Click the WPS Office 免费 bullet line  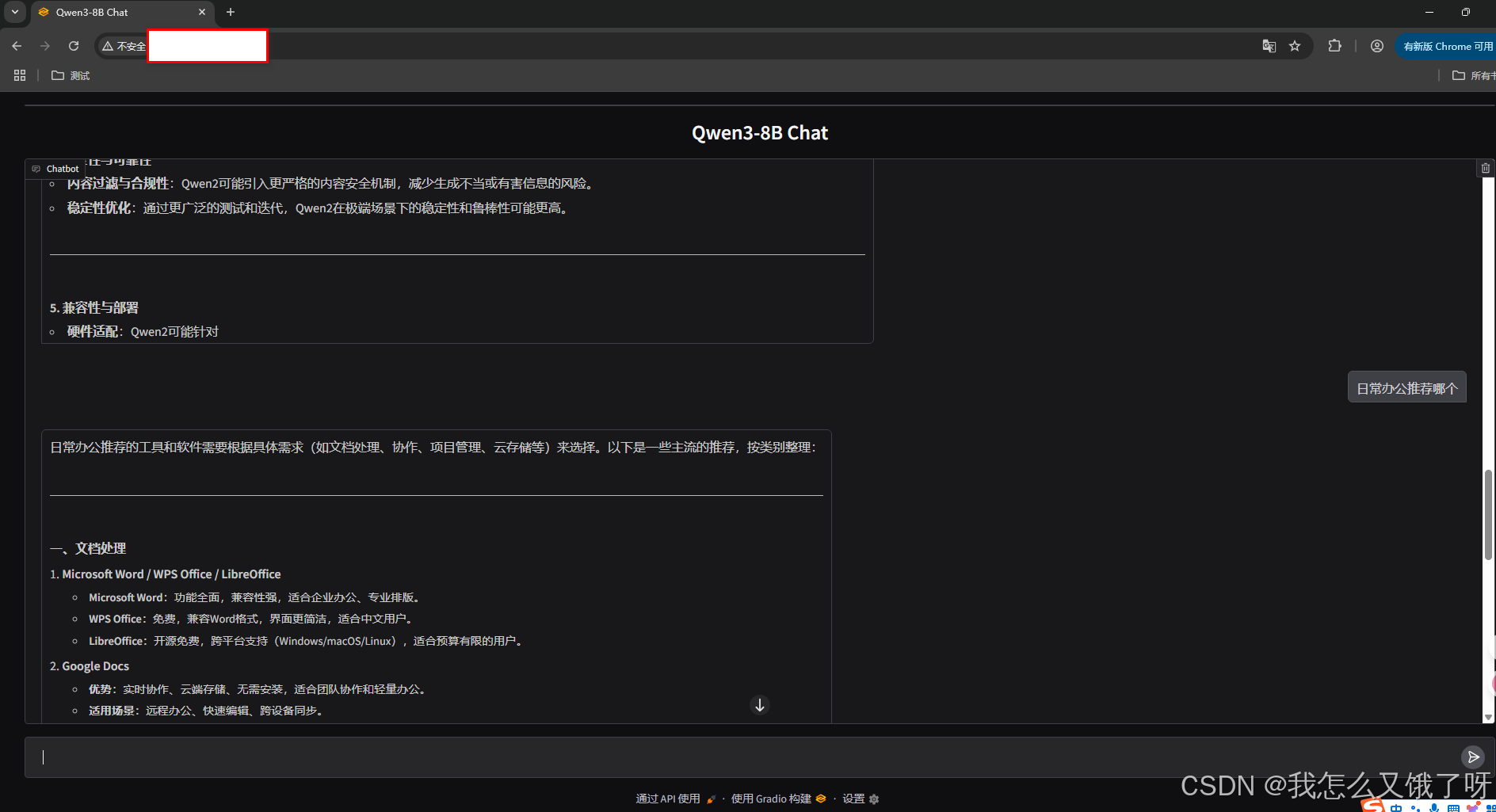[x=252, y=619]
